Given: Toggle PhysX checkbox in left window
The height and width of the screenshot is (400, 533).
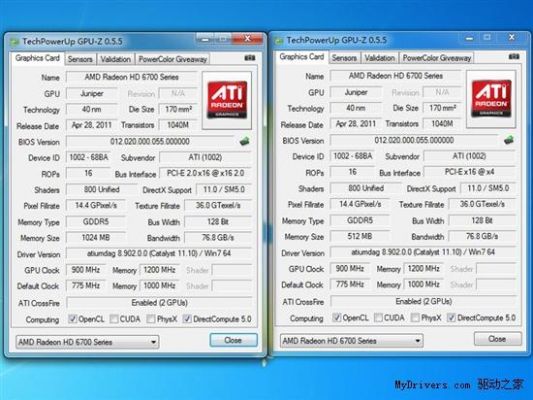Looking at the screenshot, I should click(x=151, y=319).
